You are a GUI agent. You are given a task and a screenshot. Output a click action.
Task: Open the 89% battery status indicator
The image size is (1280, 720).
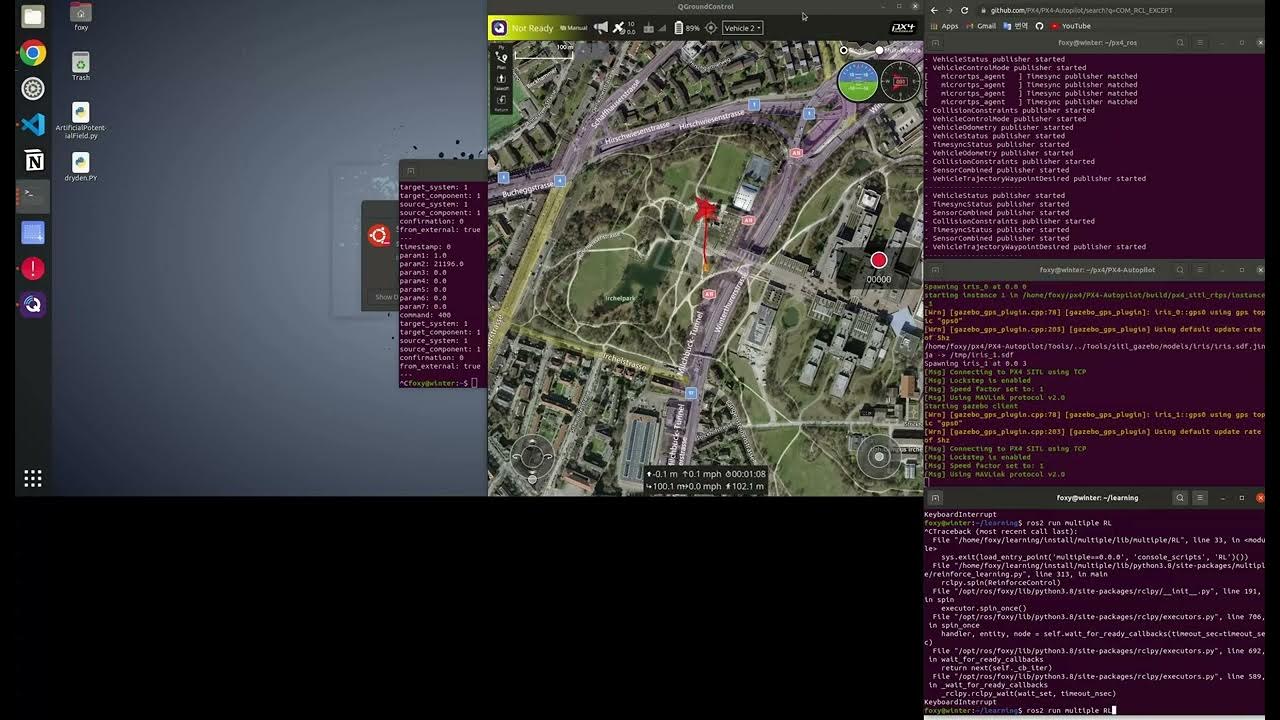(x=685, y=28)
